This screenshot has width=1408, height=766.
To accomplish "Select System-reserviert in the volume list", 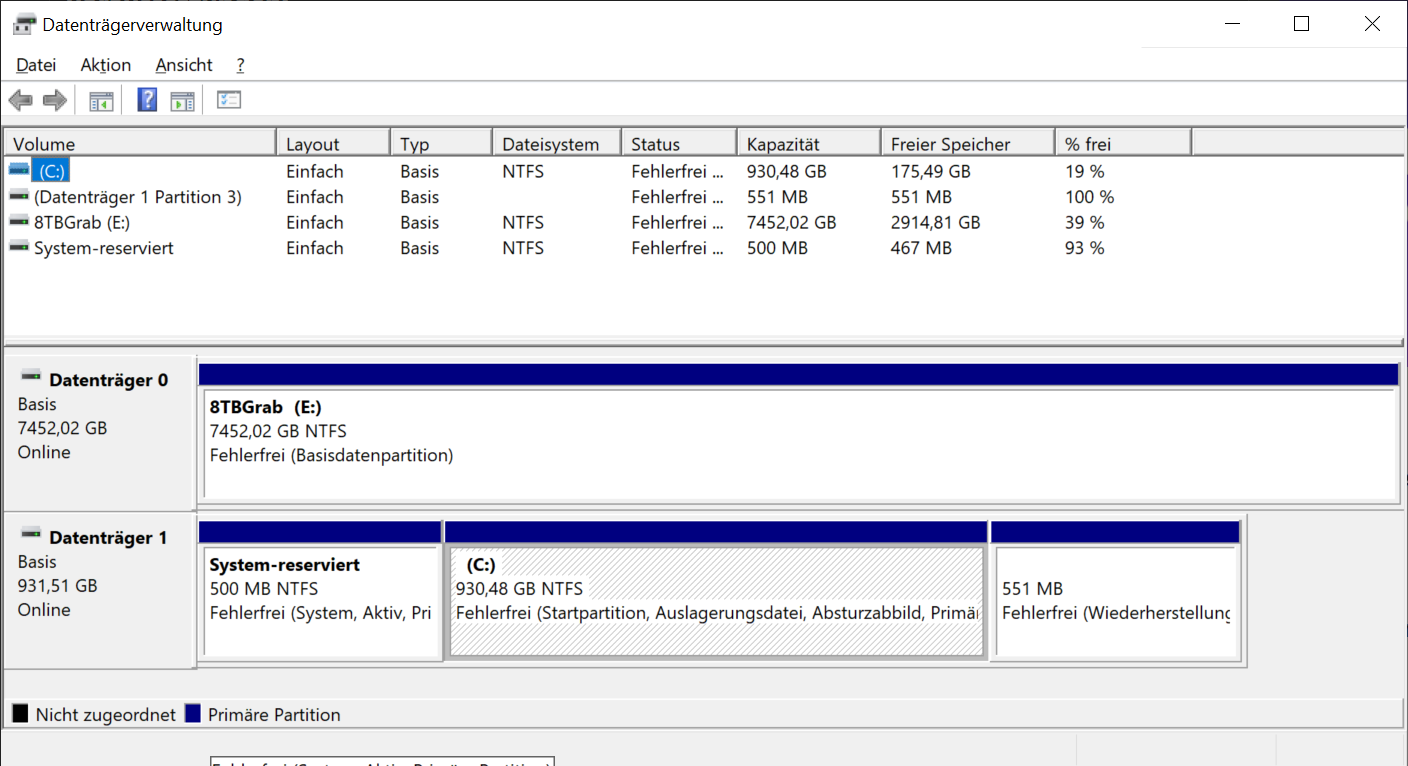I will pos(104,248).
